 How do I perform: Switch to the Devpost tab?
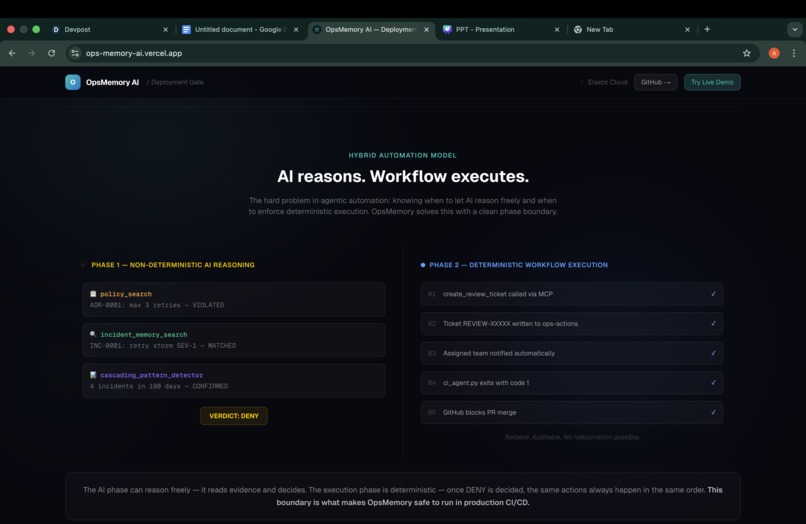click(x=109, y=29)
